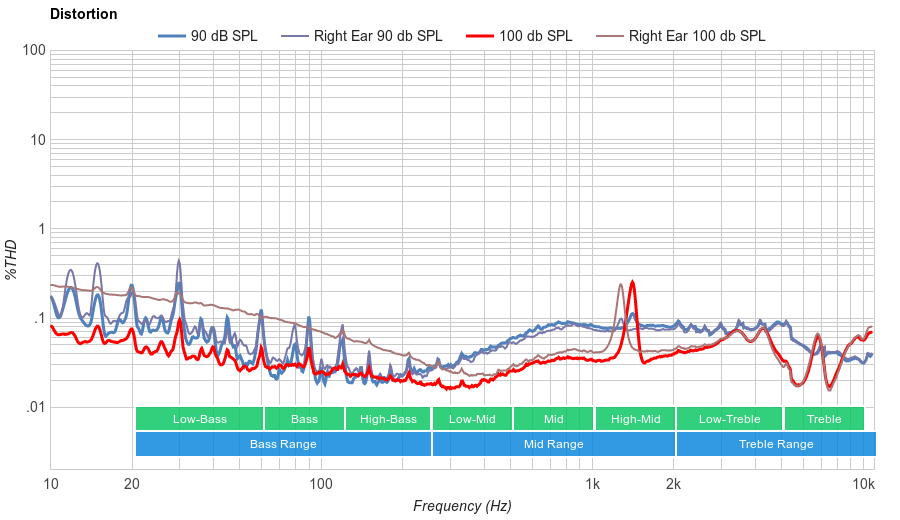The width and height of the screenshot is (900, 520).
Task: Click the Low-Treble band
Action: point(729,419)
